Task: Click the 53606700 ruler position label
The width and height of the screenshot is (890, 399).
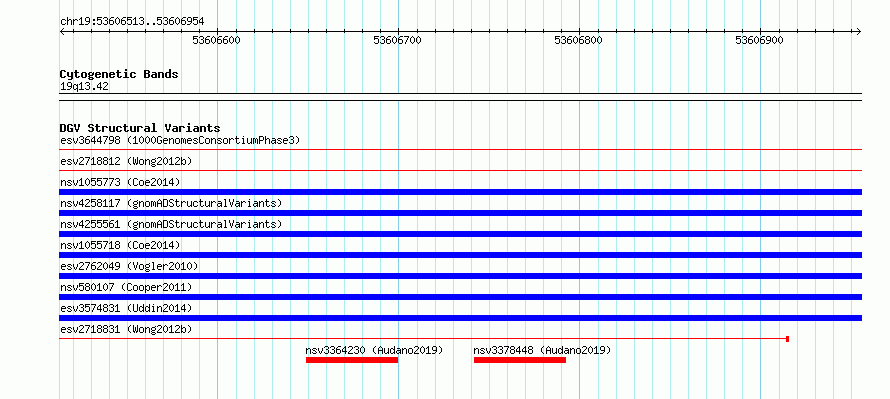Action: (x=397, y=40)
